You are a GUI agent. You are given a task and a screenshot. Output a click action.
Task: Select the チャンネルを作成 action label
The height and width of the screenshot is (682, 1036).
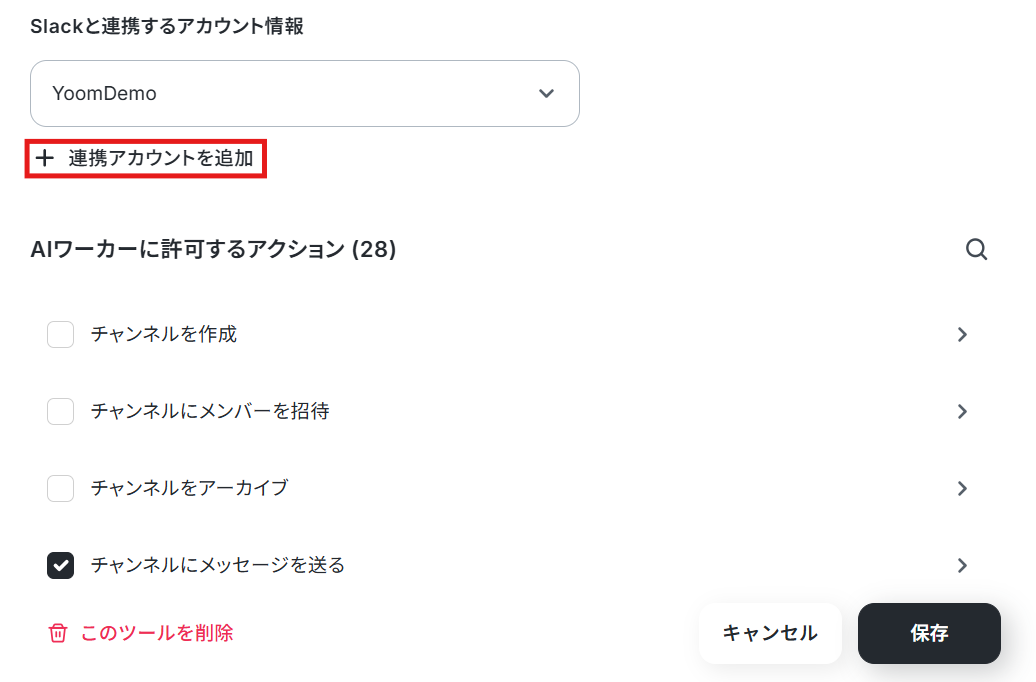(x=164, y=334)
